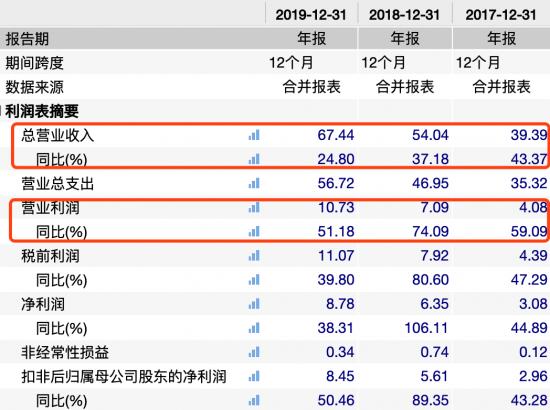Screen dimensions: 550x410
Task: Open chart icon for 净利润 row
Action: point(254,304)
